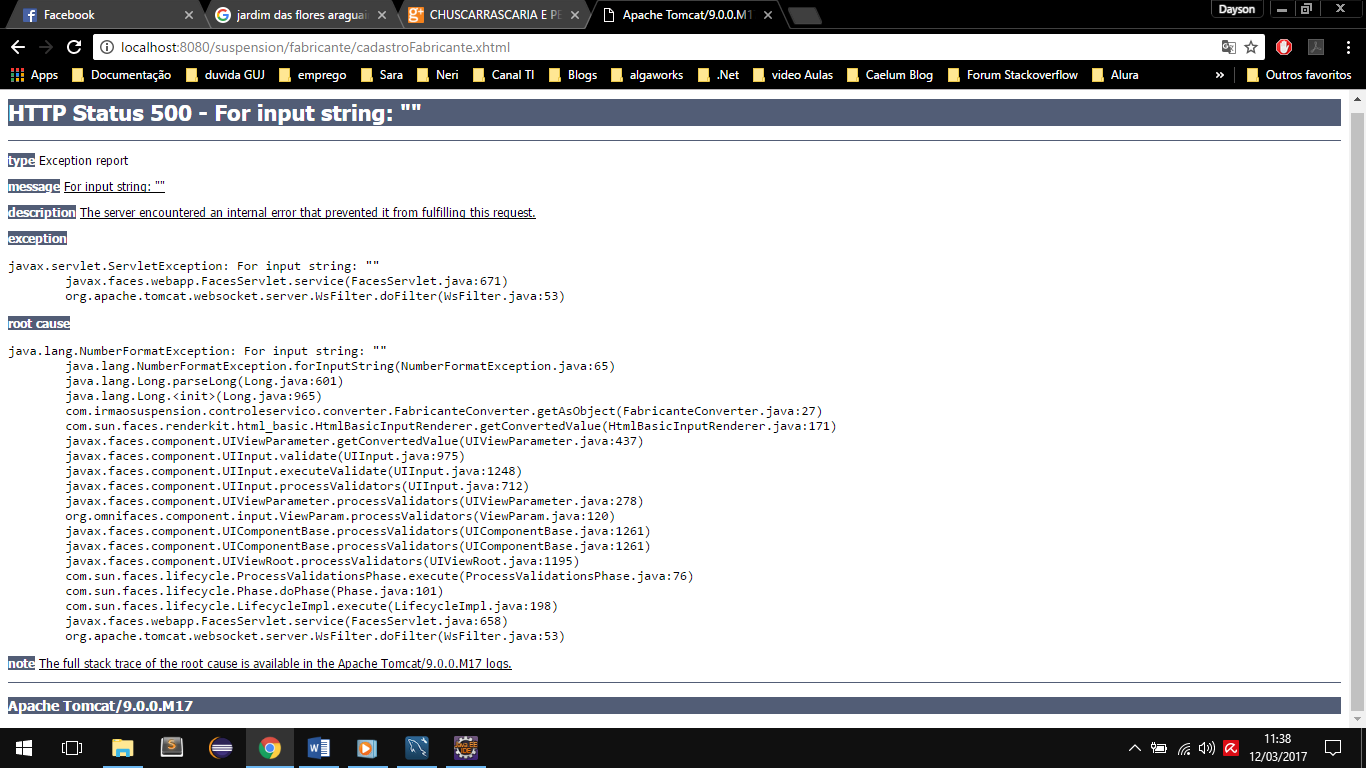Open the Apps shortcut in bookmarks bar

[x=34, y=75]
